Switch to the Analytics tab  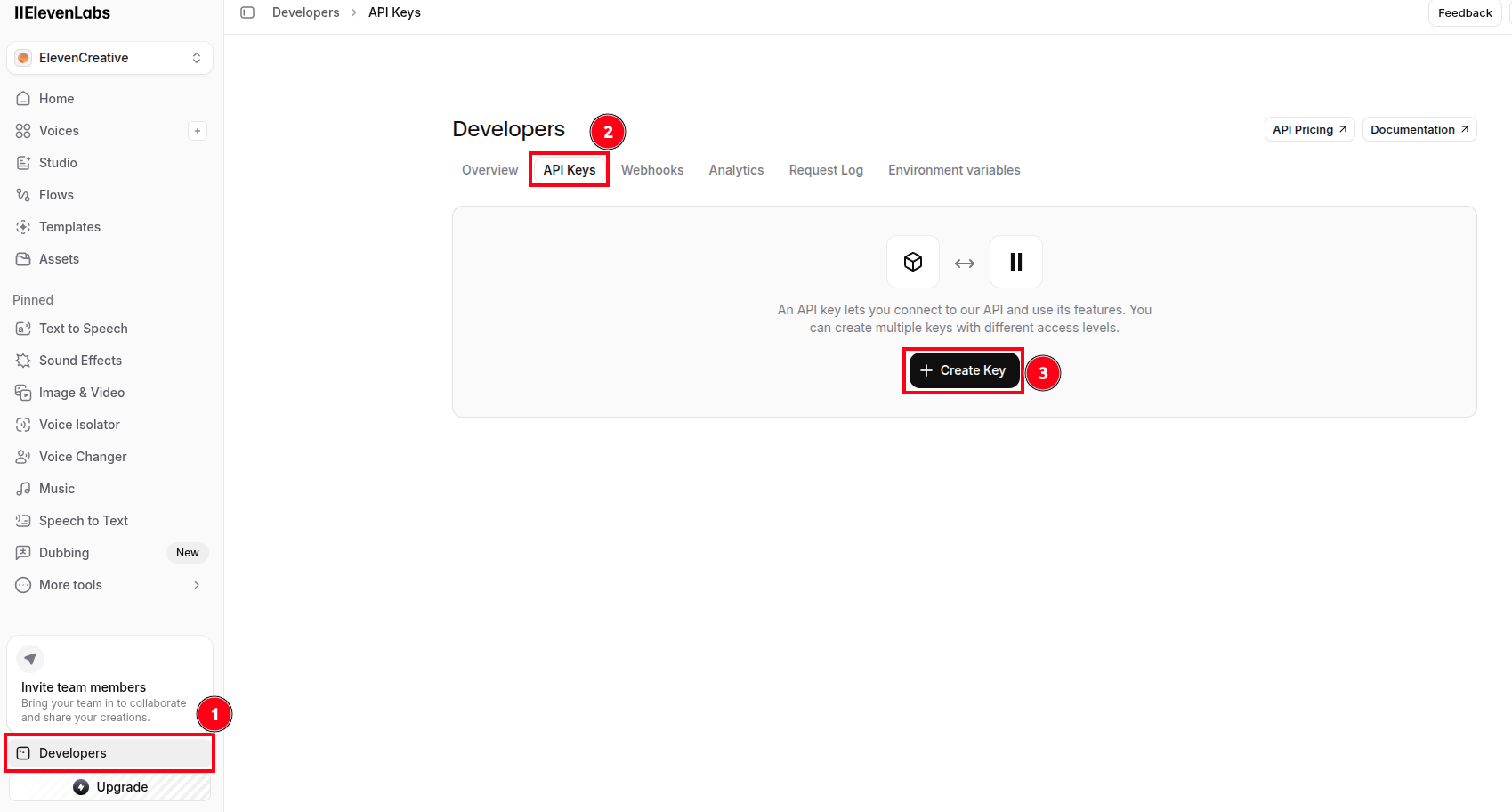736,170
